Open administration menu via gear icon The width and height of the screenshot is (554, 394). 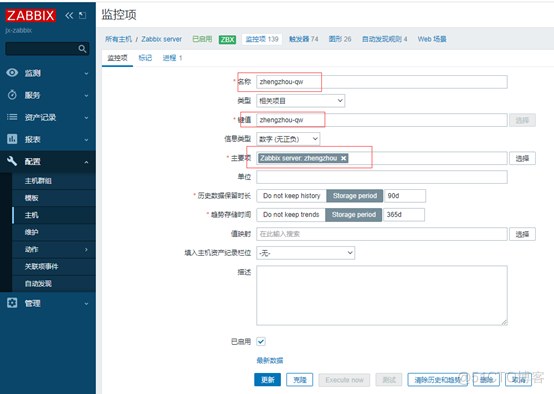(x=12, y=303)
